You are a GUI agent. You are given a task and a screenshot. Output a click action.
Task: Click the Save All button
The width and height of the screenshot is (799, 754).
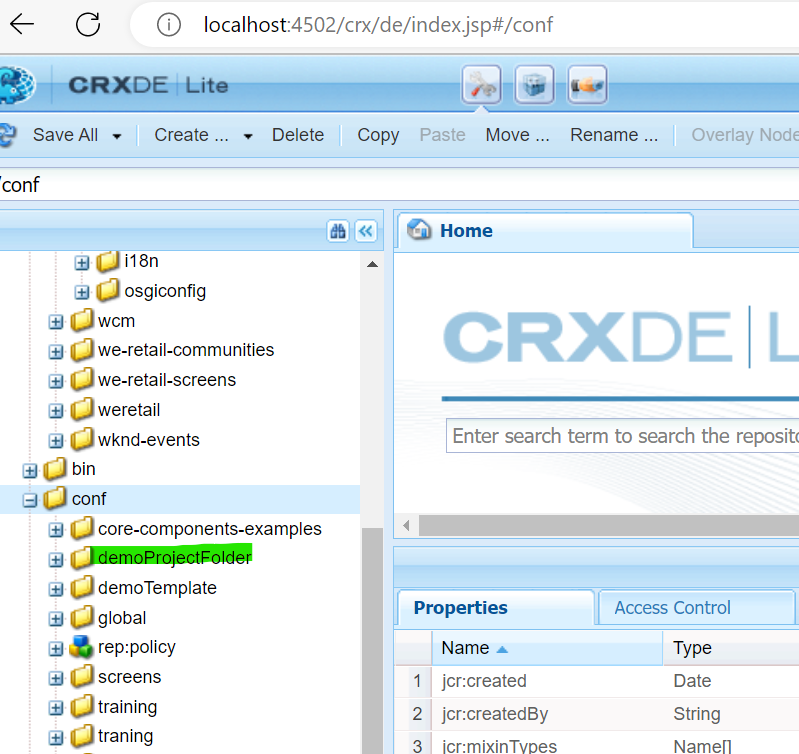[65, 135]
